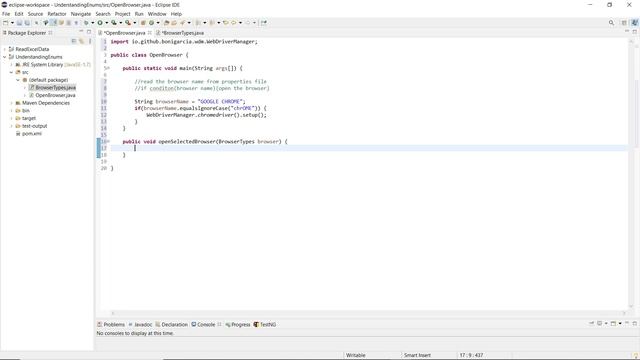Collapse the main method fold marker
The width and height of the screenshot is (640, 360).
click(x=108, y=68)
